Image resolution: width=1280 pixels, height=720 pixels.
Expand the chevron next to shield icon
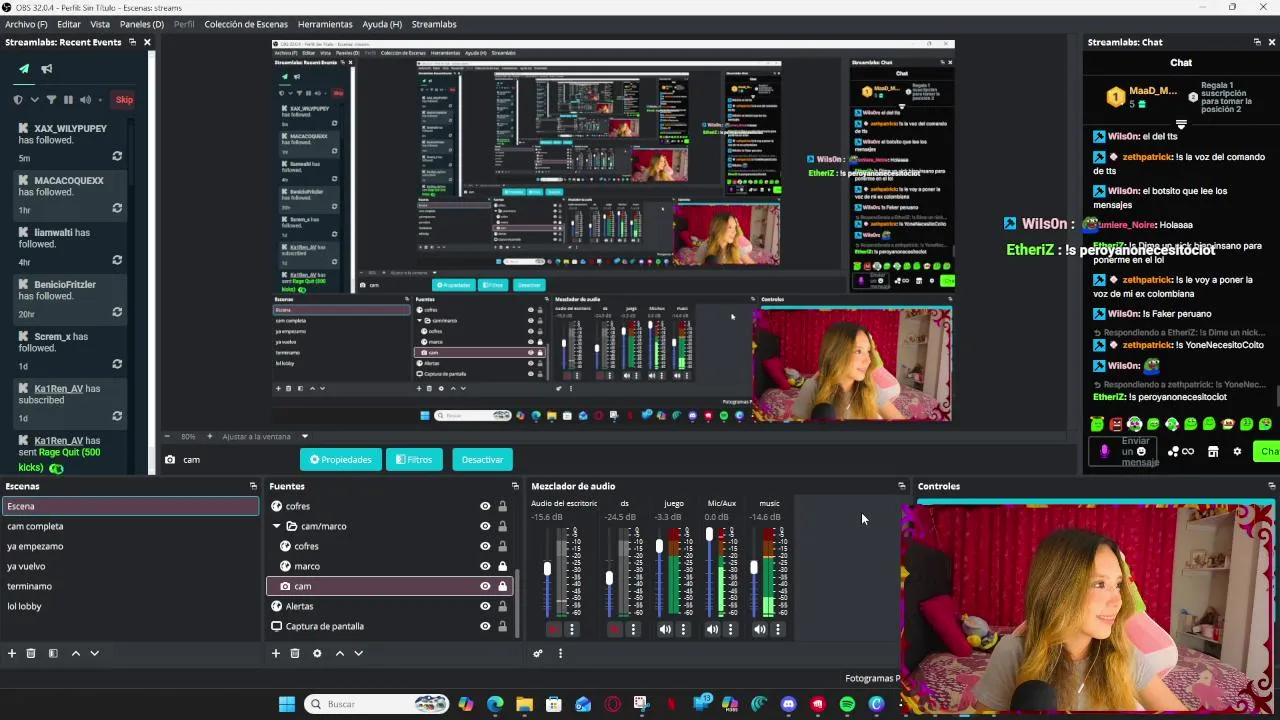pyautogui.click(x=34, y=100)
